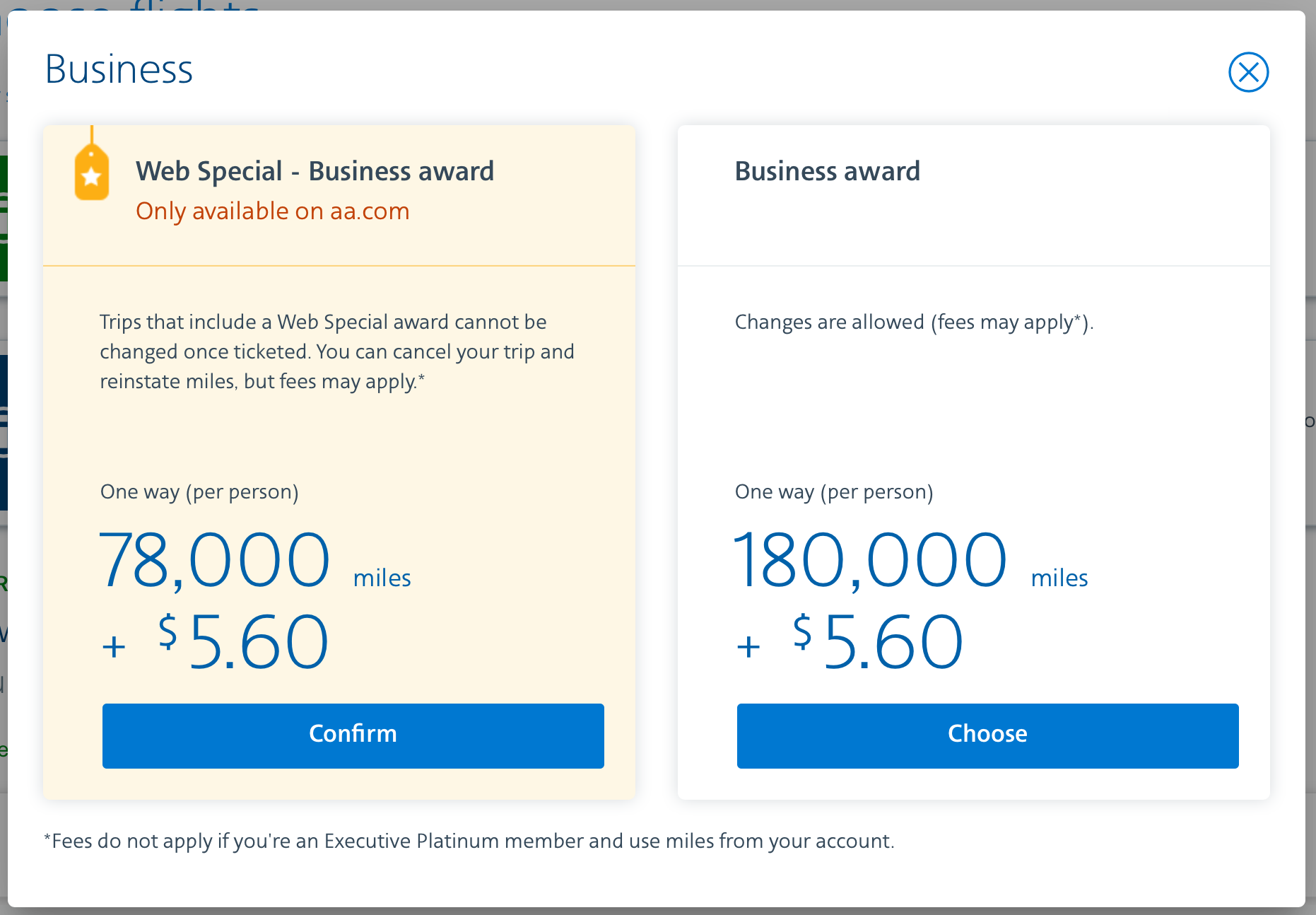The width and height of the screenshot is (1316, 915).
Task: Click 'One way (per person)' in Web Special card
Action: tap(199, 491)
